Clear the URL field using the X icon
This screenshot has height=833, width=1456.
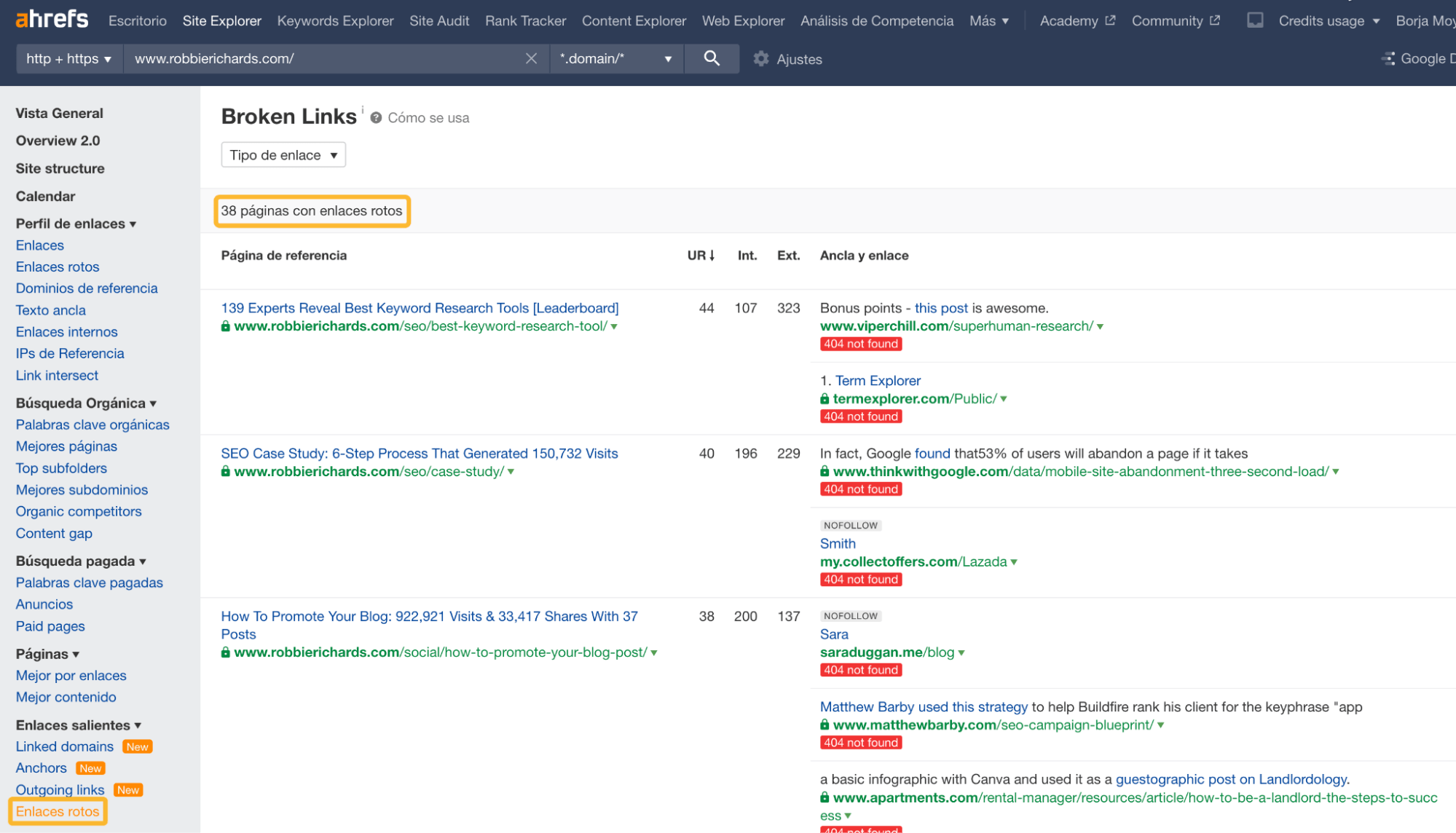(531, 58)
